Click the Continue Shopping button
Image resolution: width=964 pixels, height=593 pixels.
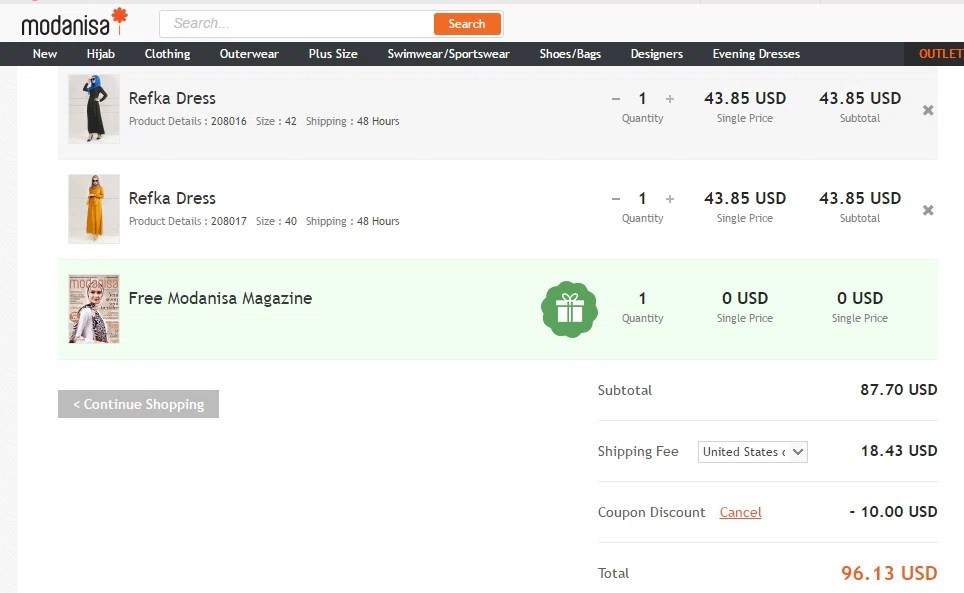click(138, 404)
